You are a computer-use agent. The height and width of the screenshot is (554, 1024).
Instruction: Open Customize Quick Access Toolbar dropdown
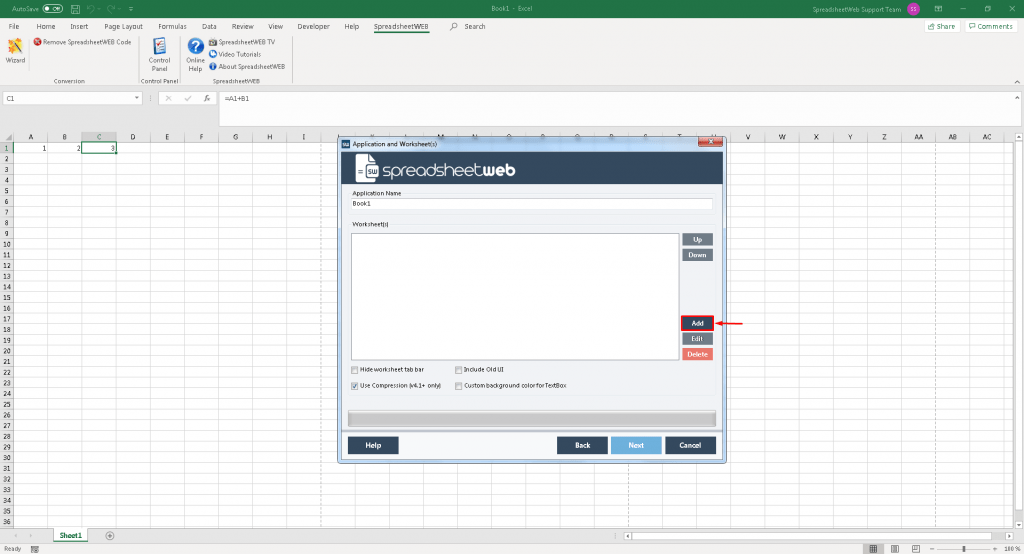[131, 9]
